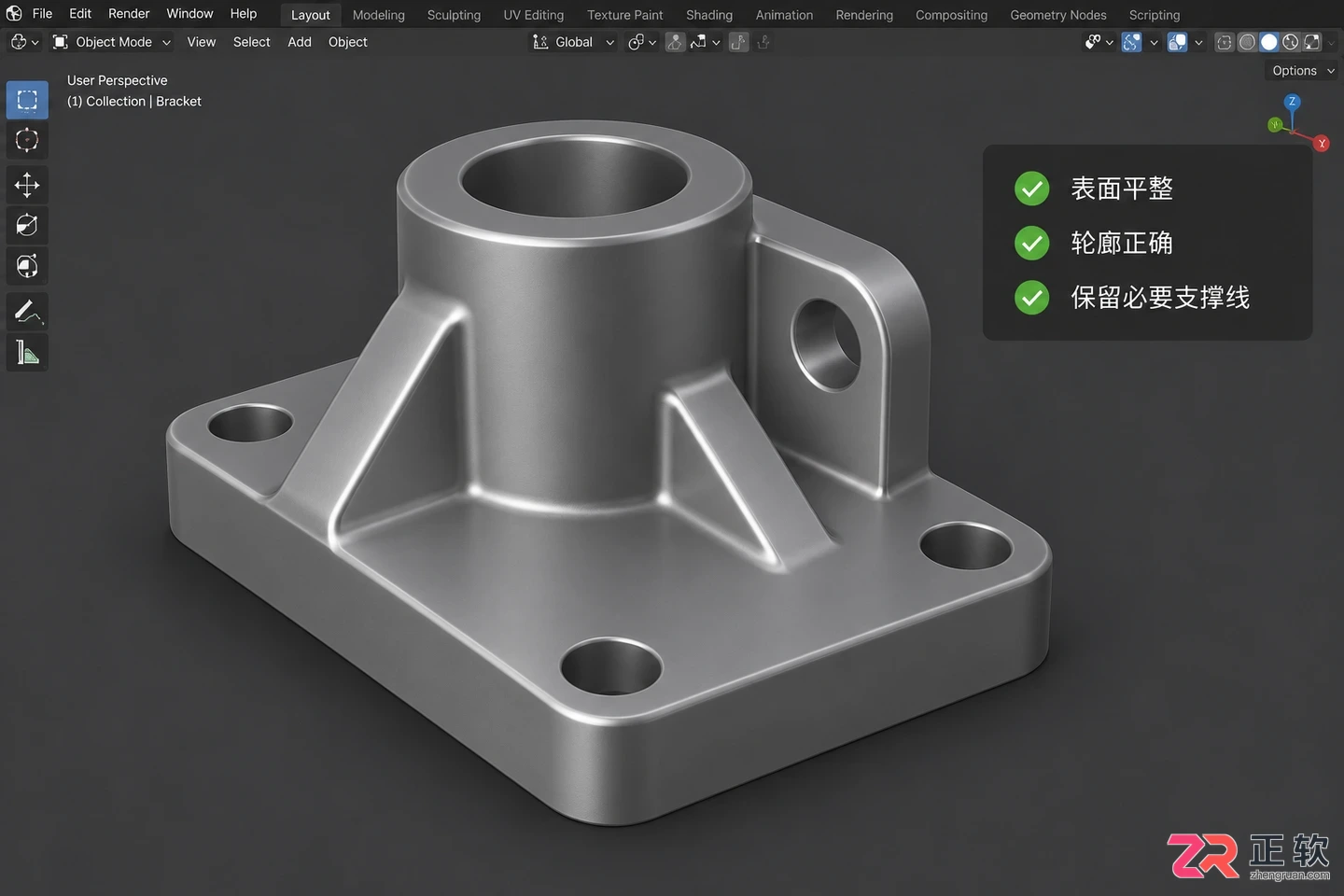1344x896 pixels.
Task: Open the viewport Select menu
Action: click(x=252, y=42)
